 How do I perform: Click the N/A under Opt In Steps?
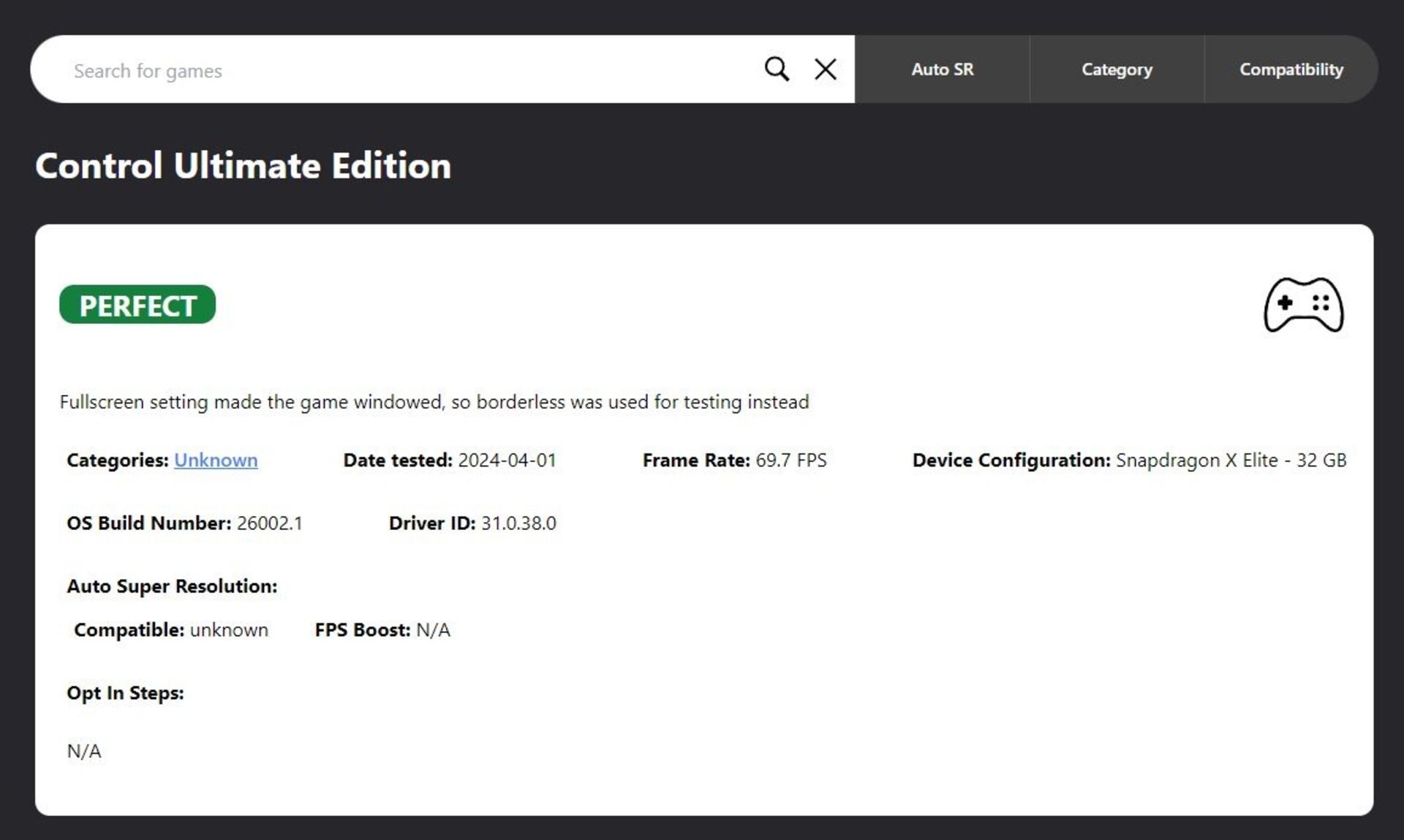click(x=84, y=752)
